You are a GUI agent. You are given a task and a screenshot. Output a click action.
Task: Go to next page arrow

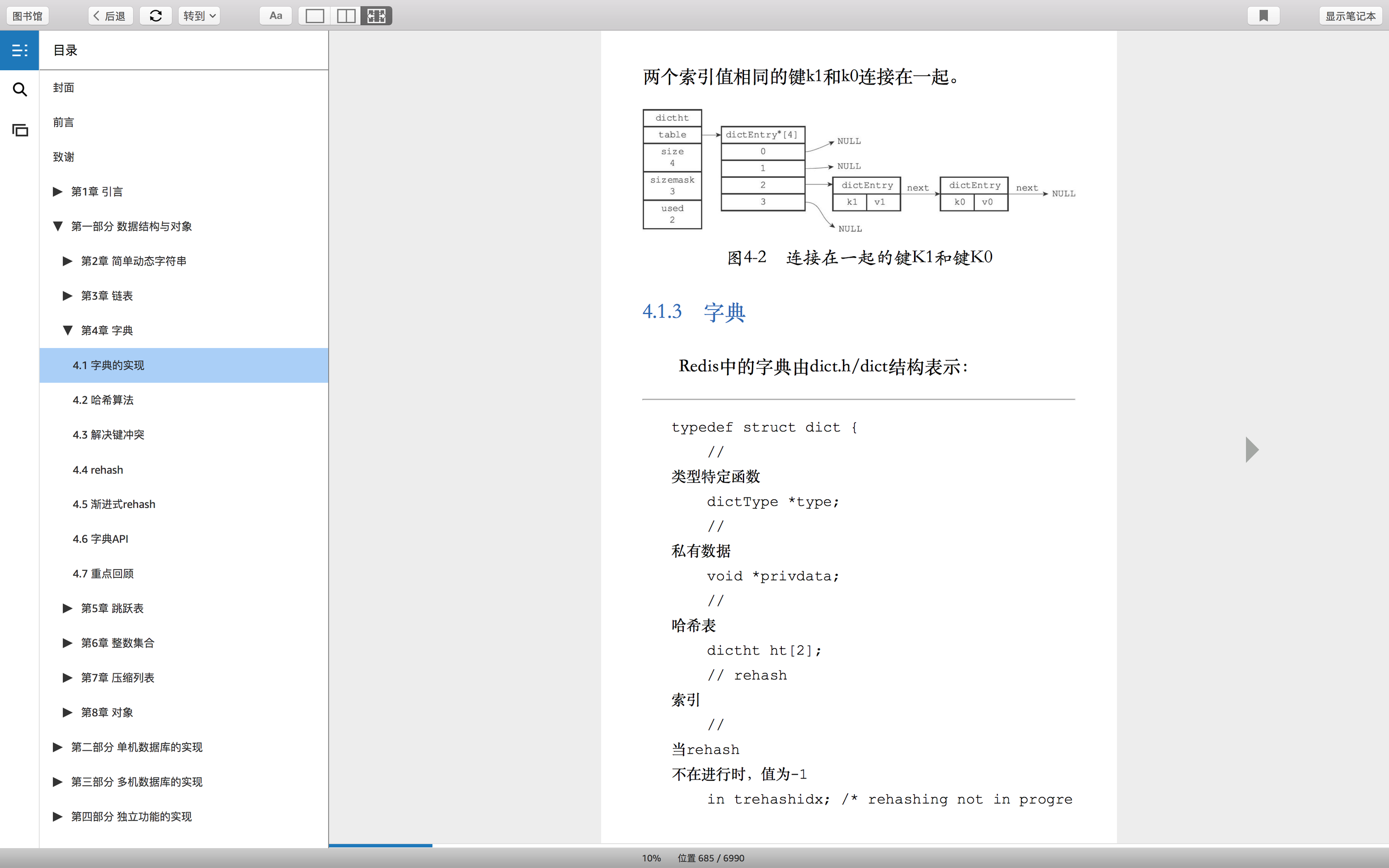pos(1252,450)
